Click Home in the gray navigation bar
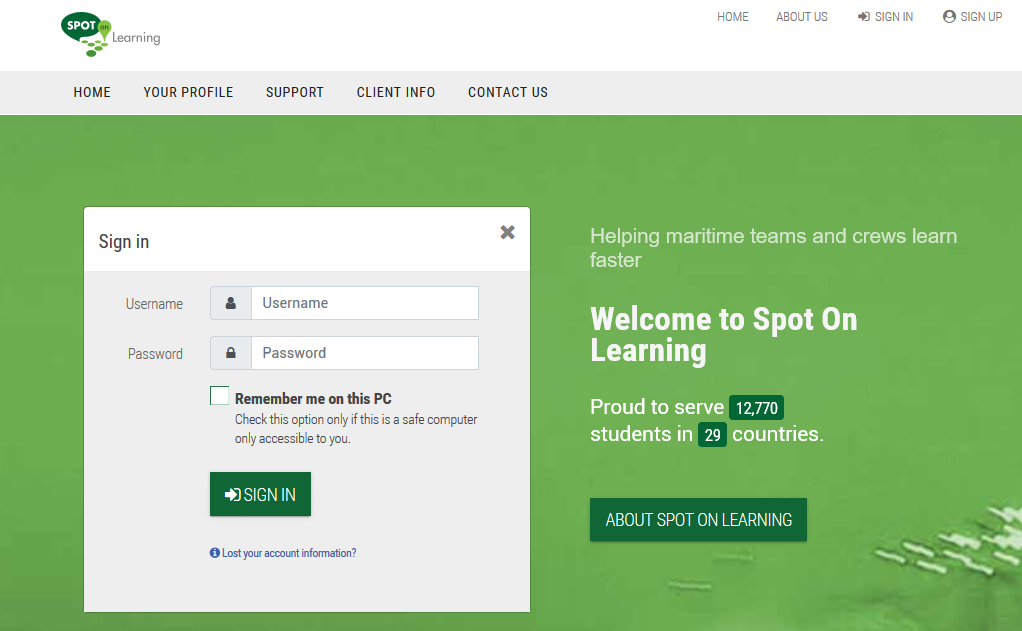 coord(92,92)
